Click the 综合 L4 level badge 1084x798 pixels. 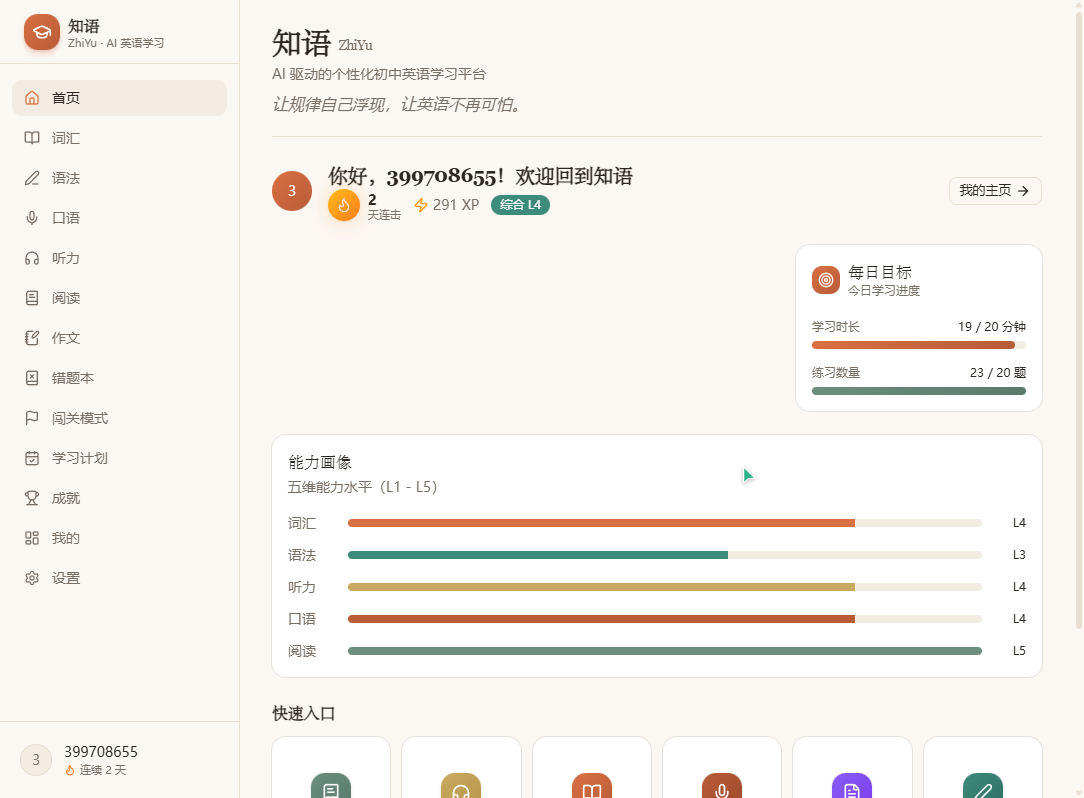point(520,205)
